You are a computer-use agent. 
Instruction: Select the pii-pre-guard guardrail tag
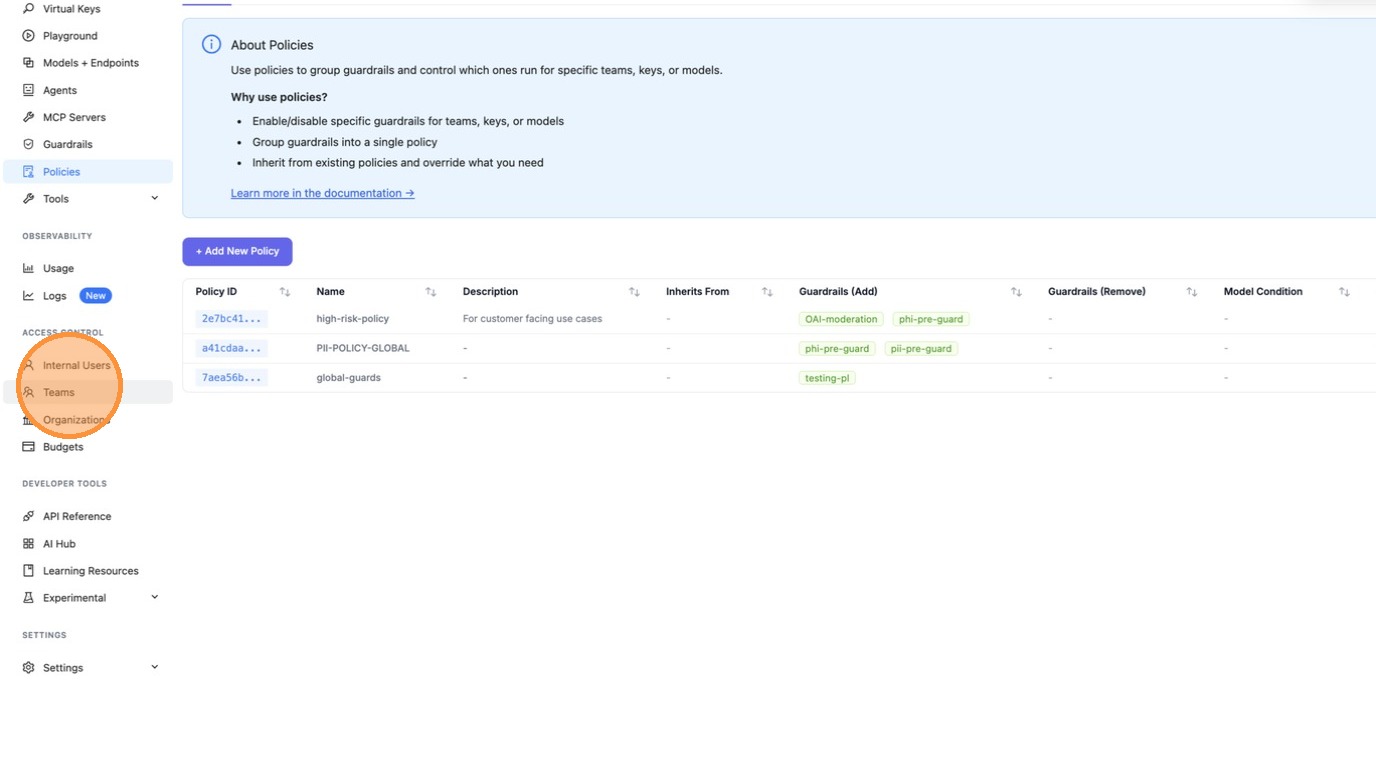point(921,349)
